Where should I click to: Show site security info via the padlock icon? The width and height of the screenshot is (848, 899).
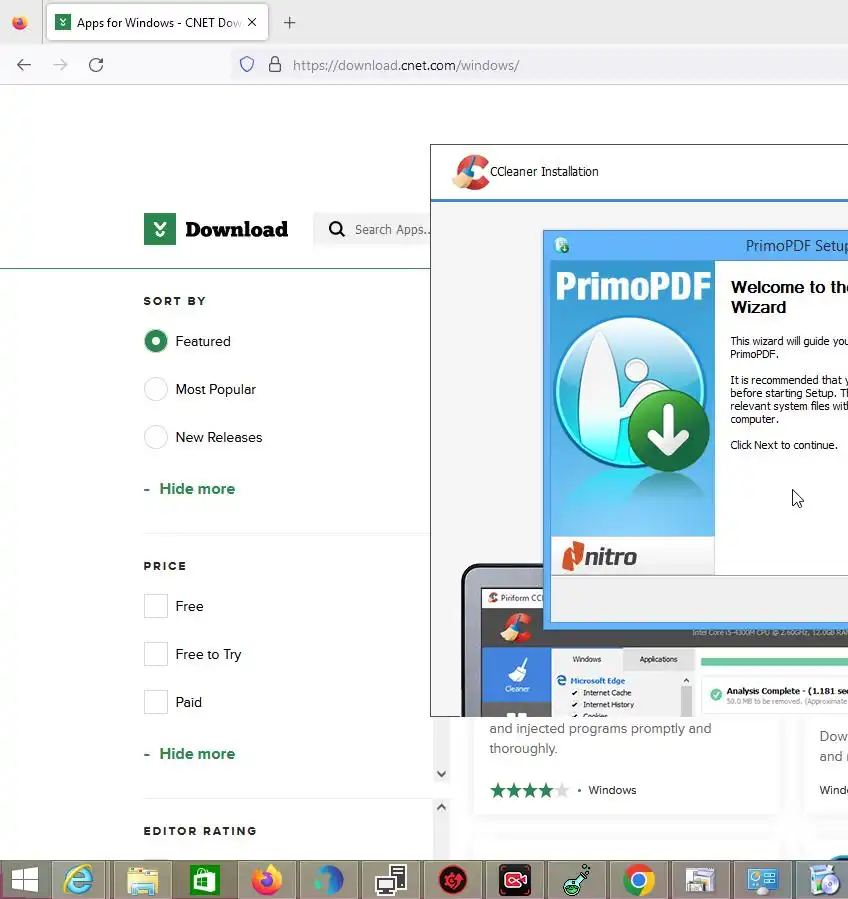[275, 64]
